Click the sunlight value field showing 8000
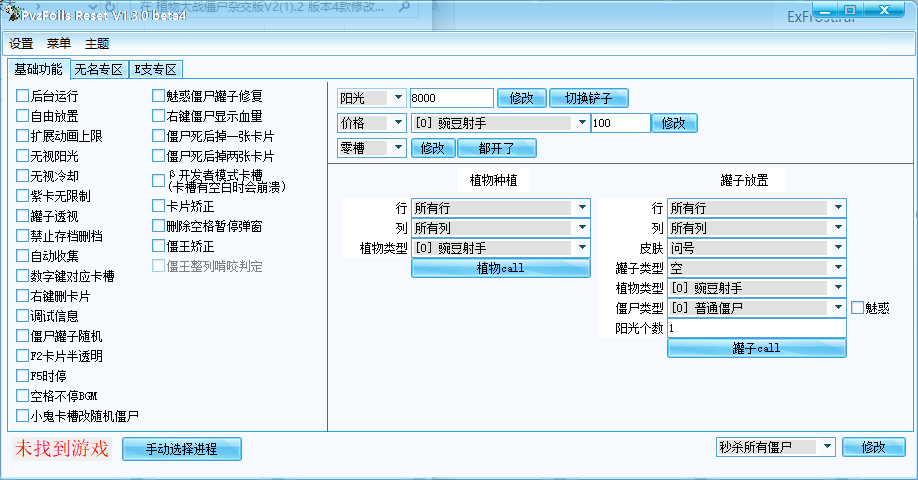 pyautogui.click(x=451, y=98)
